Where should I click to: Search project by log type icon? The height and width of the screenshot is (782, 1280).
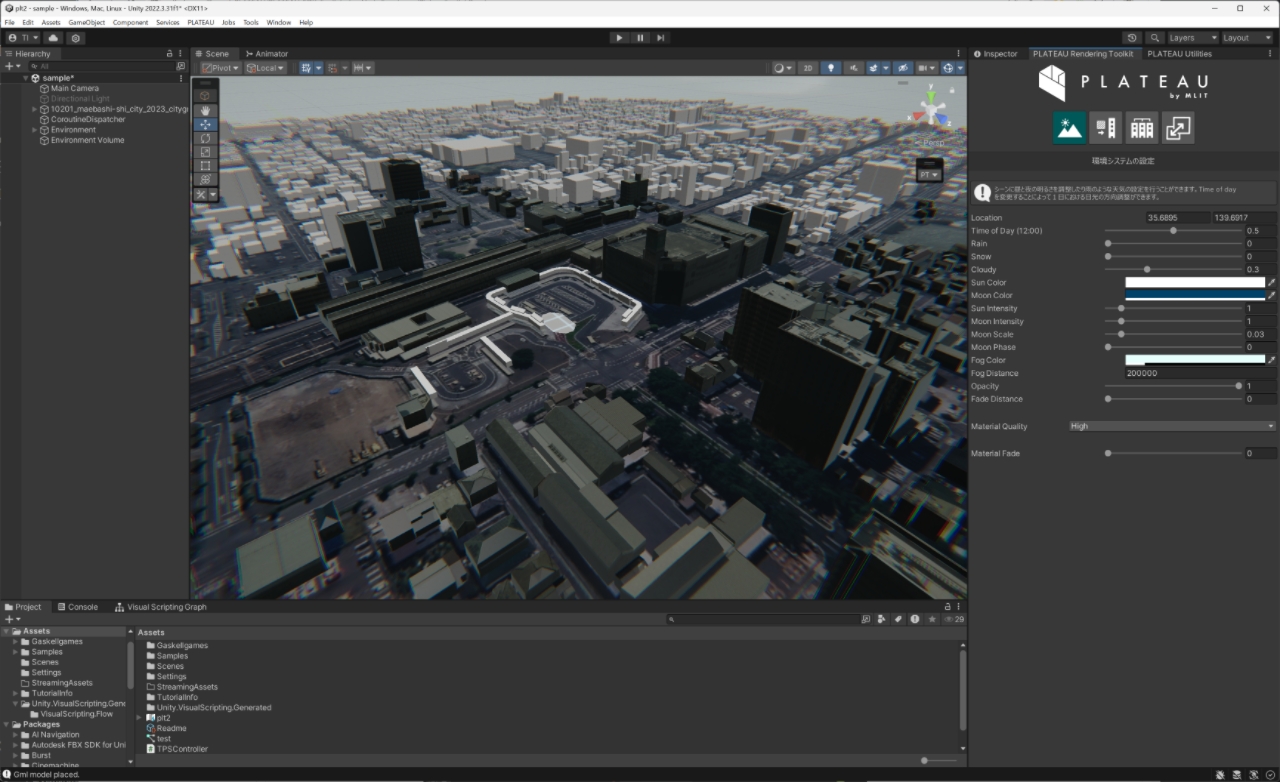(915, 619)
